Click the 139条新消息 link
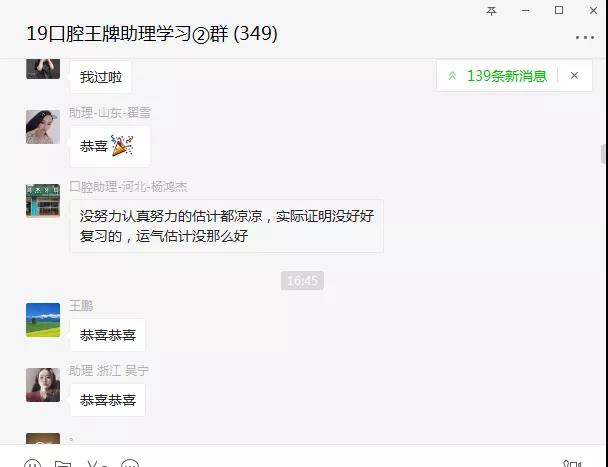The width and height of the screenshot is (608, 467). (507, 76)
